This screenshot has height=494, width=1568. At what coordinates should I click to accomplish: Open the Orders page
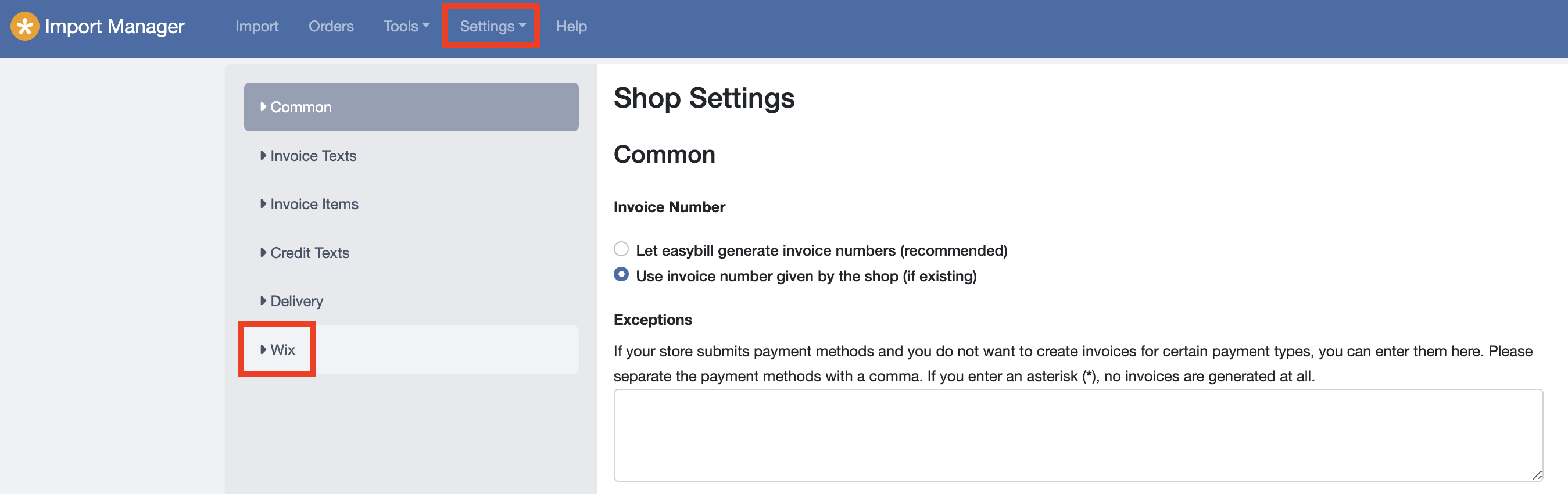tap(331, 26)
